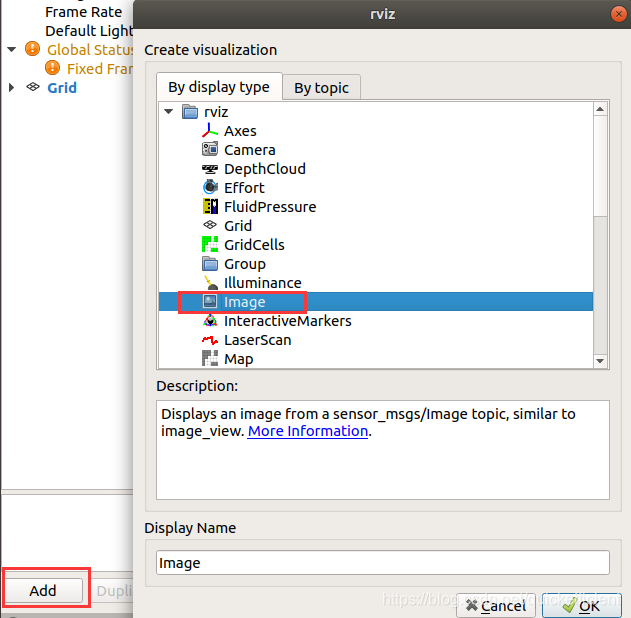
Task: Click the Fixed Frame warning icon
Action: (52, 68)
